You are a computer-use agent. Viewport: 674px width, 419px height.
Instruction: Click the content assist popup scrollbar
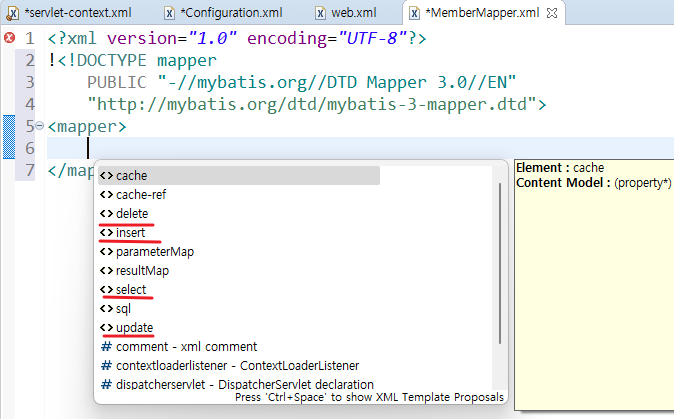pyautogui.click(x=500, y=263)
